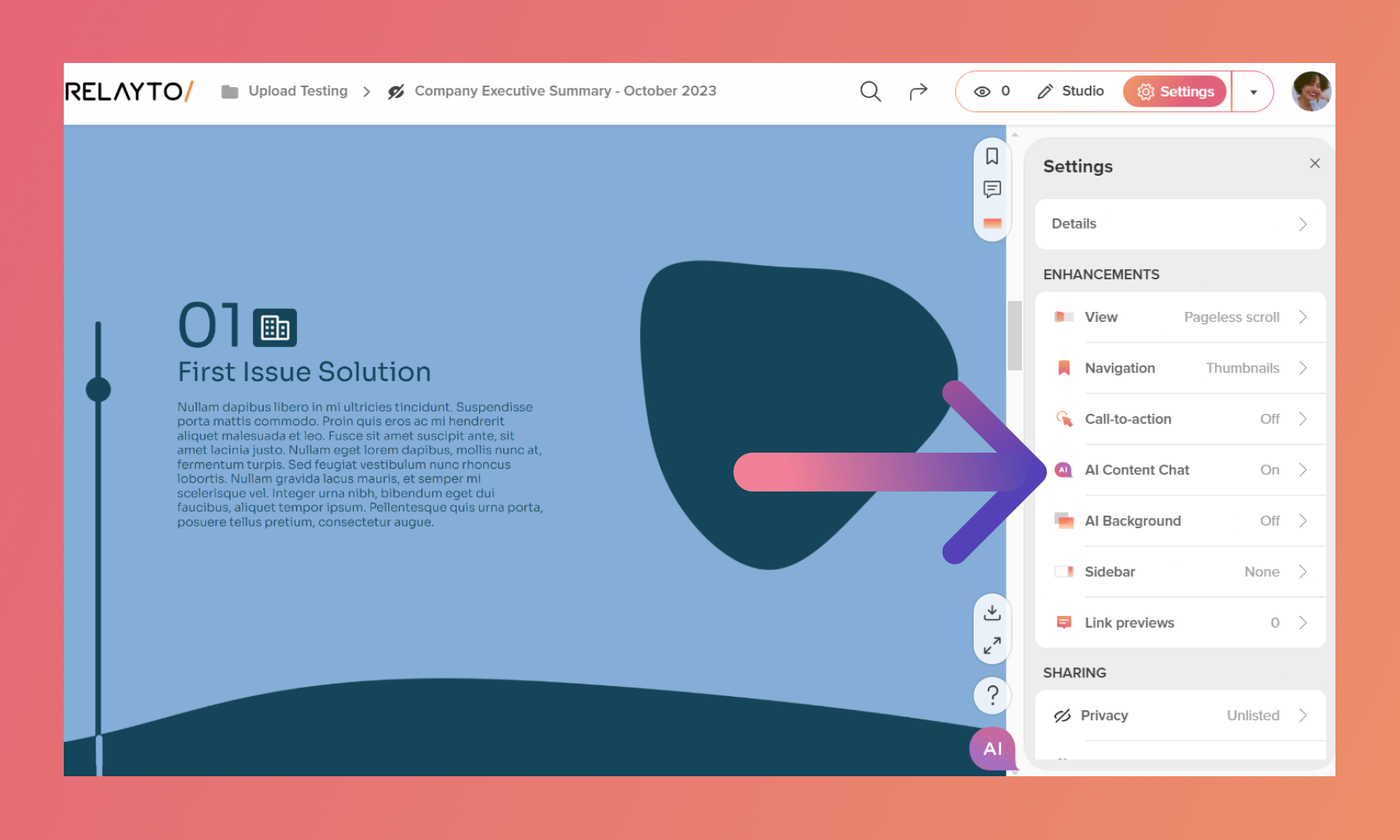Go to Upload Testing folder breadcrumb

(x=297, y=91)
